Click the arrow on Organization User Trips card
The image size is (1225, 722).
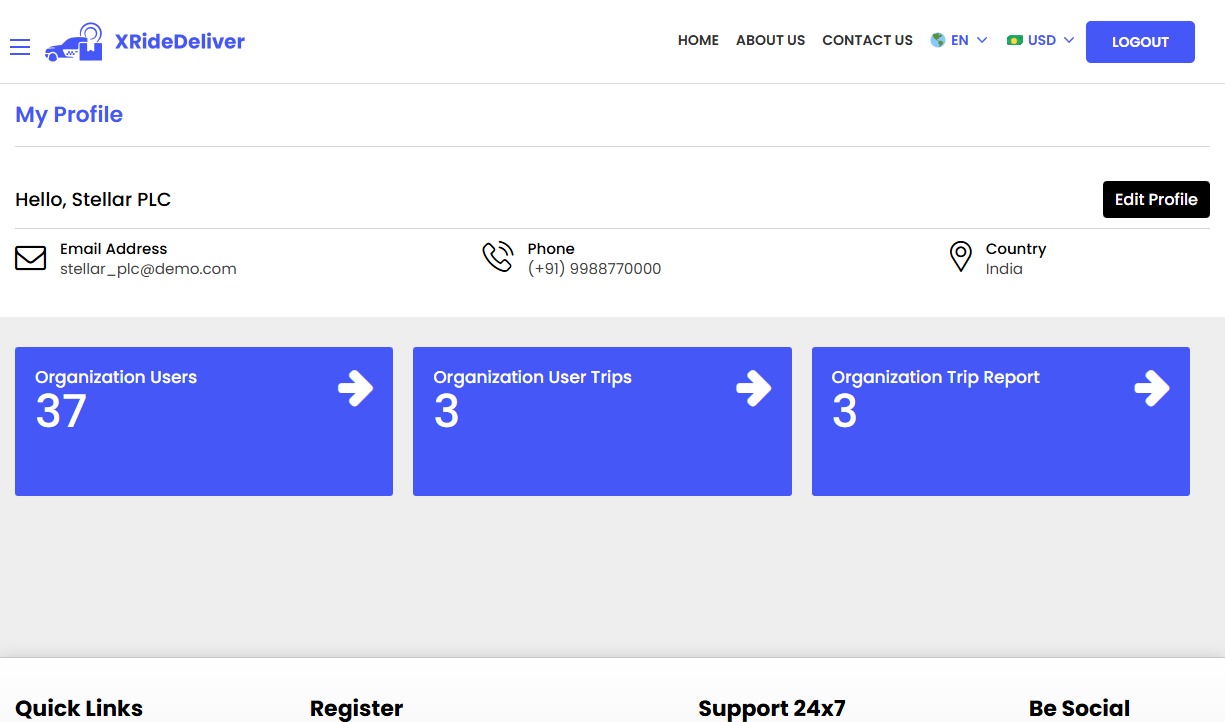point(755,389)
